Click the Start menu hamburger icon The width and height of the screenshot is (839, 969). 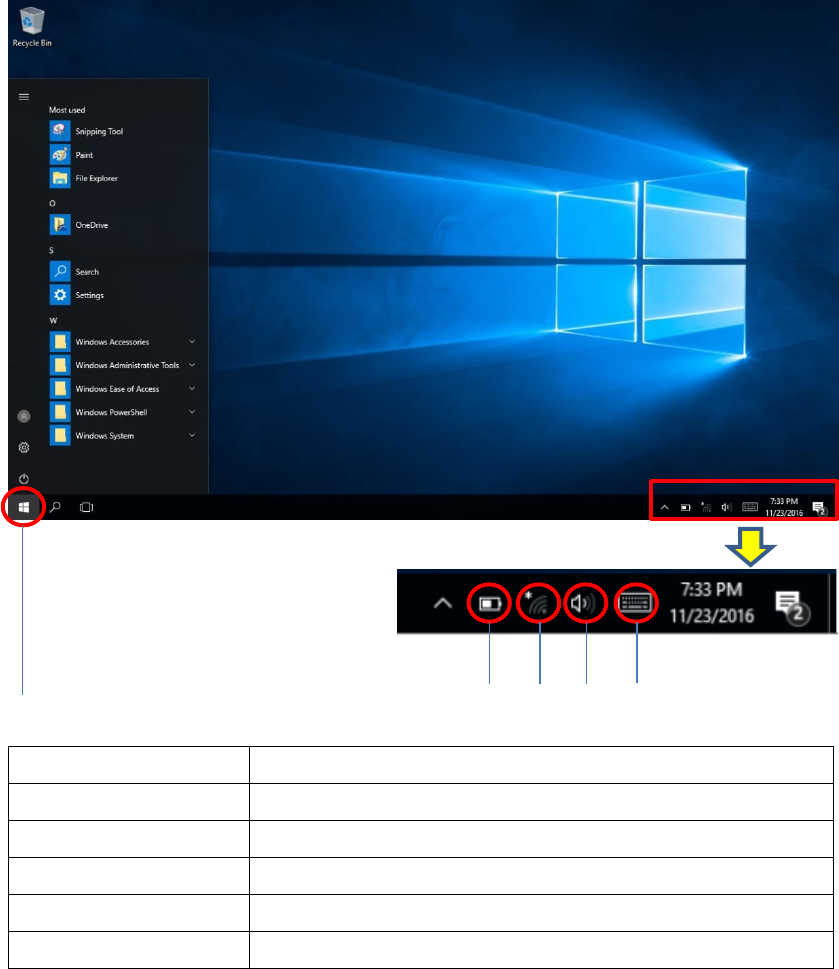click(23, 96)
